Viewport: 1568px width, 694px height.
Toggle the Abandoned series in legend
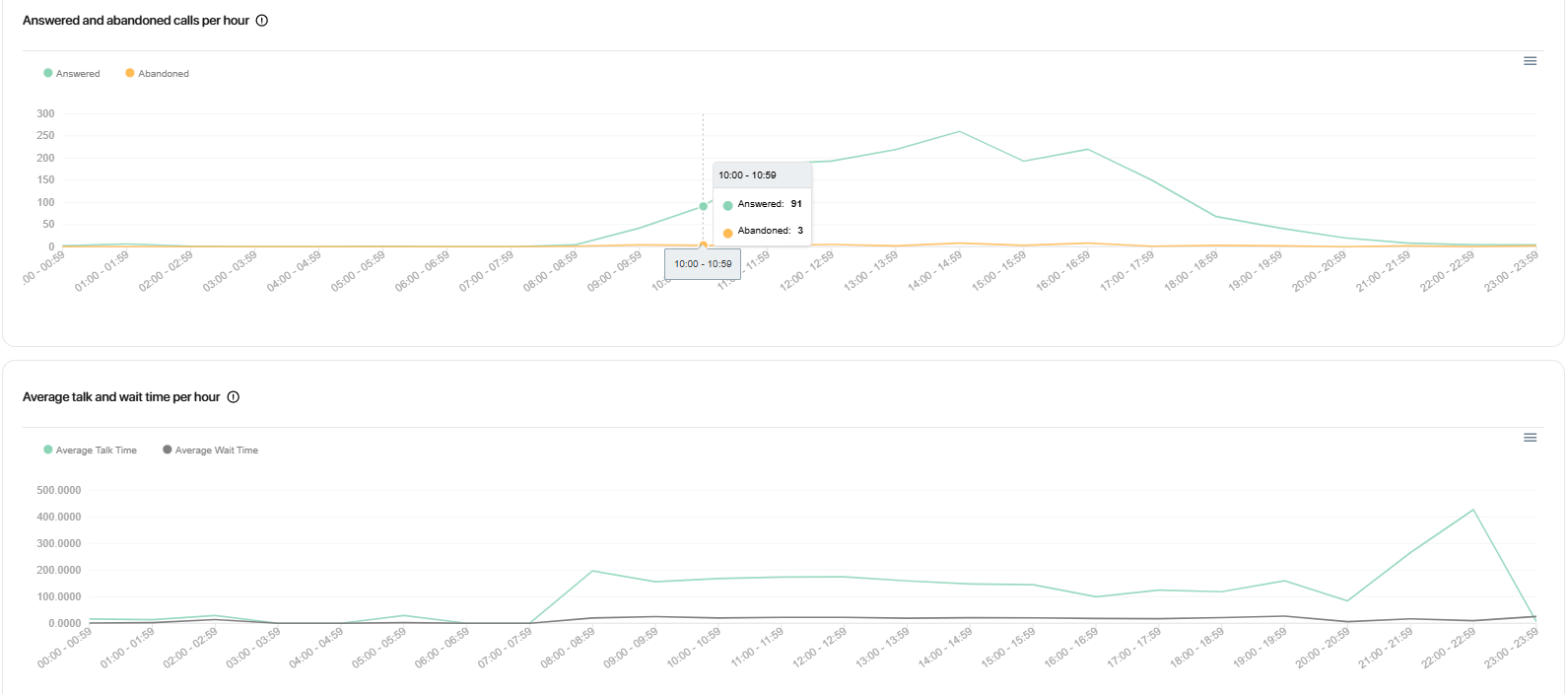click(x=157, y=74)
